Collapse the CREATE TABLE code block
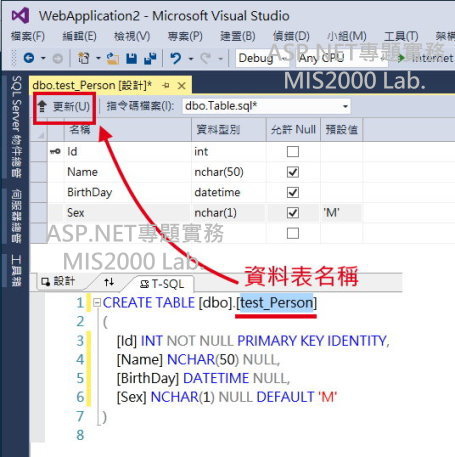Viewport: 455px width, 457px height. [97, 303]
